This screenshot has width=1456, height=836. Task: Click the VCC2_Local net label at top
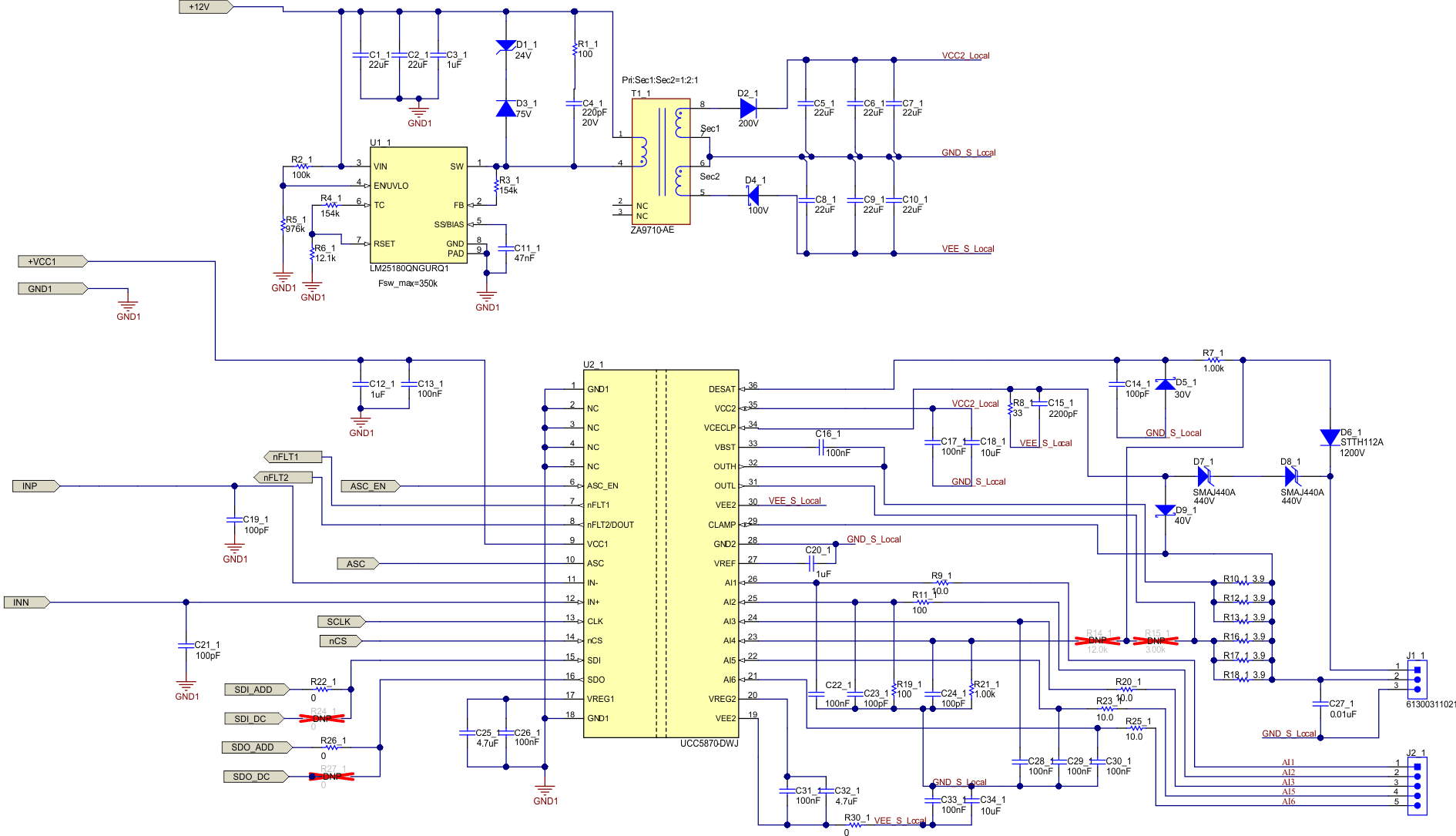(965, 55)
